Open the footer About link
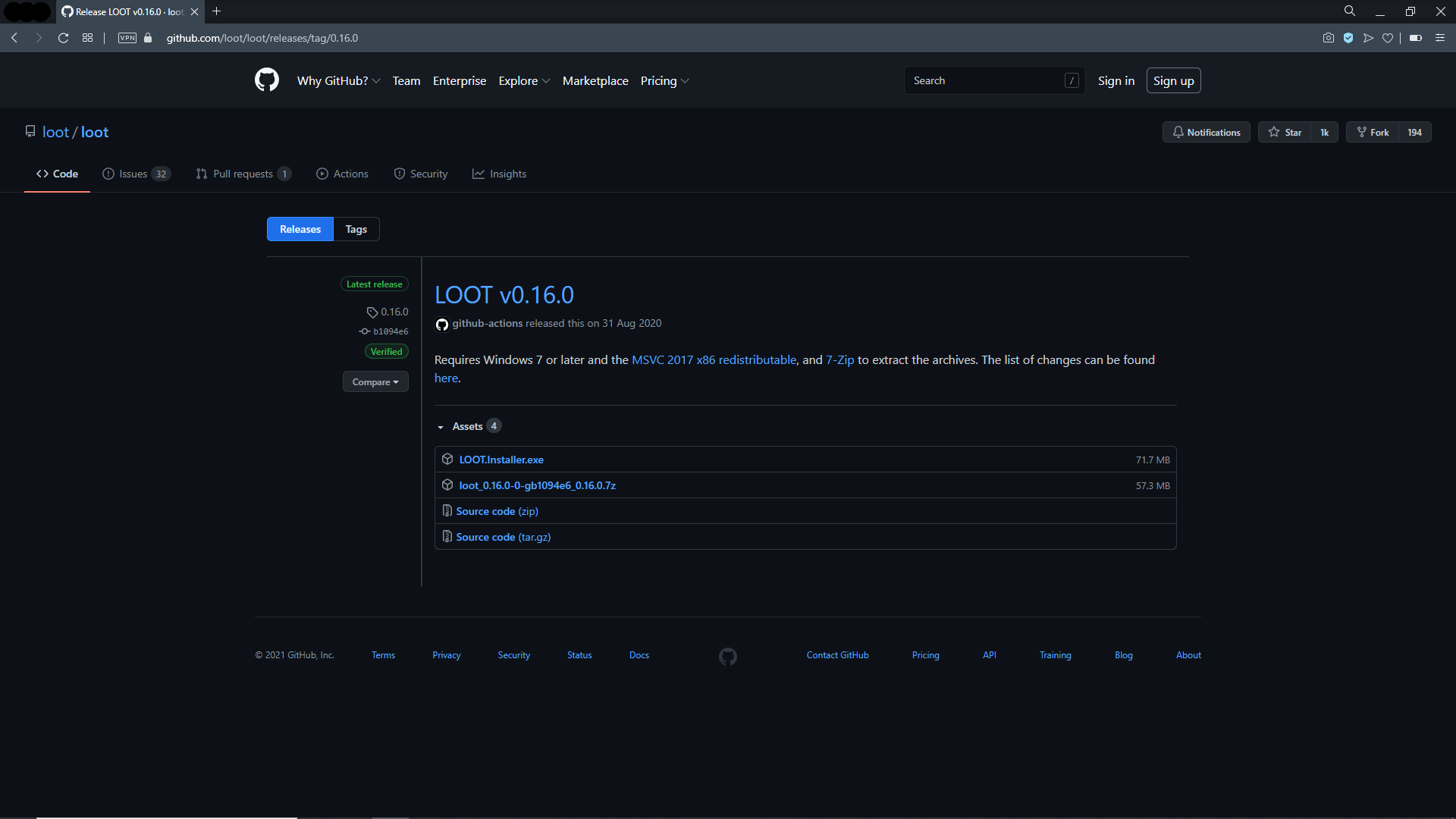The width and height of the screenshot is (1456, 819). click(1188, 655)
